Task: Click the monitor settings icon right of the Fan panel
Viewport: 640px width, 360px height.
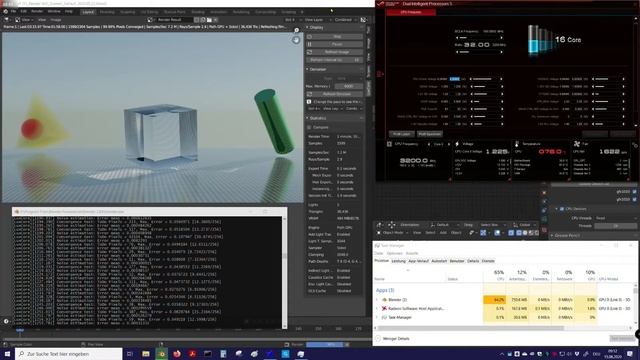Action: [635, 145]
